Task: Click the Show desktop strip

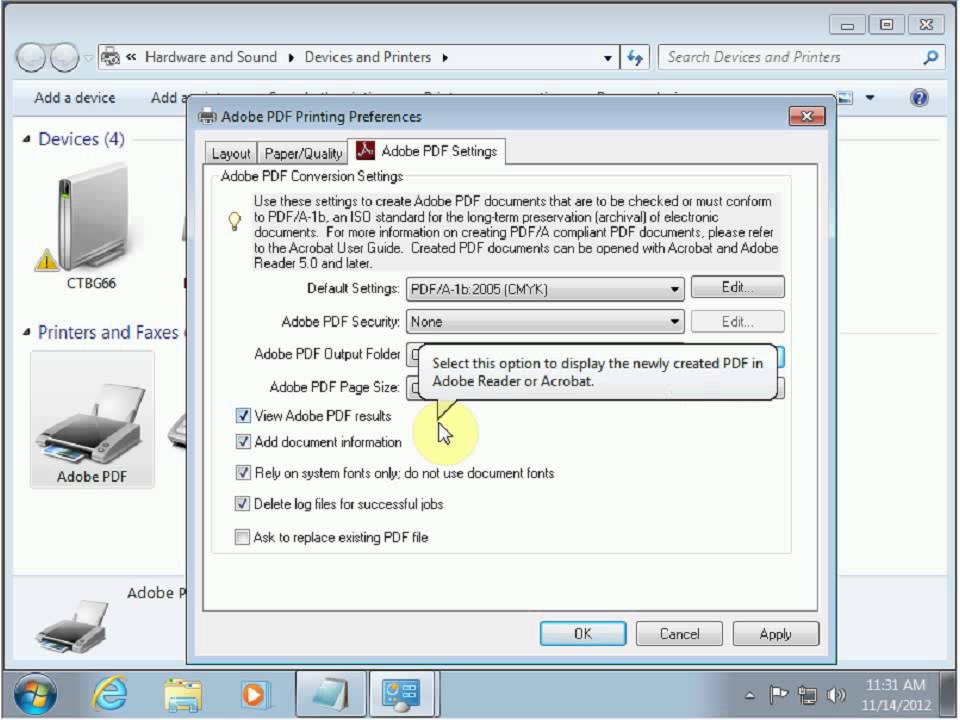Action: (949, 694)
